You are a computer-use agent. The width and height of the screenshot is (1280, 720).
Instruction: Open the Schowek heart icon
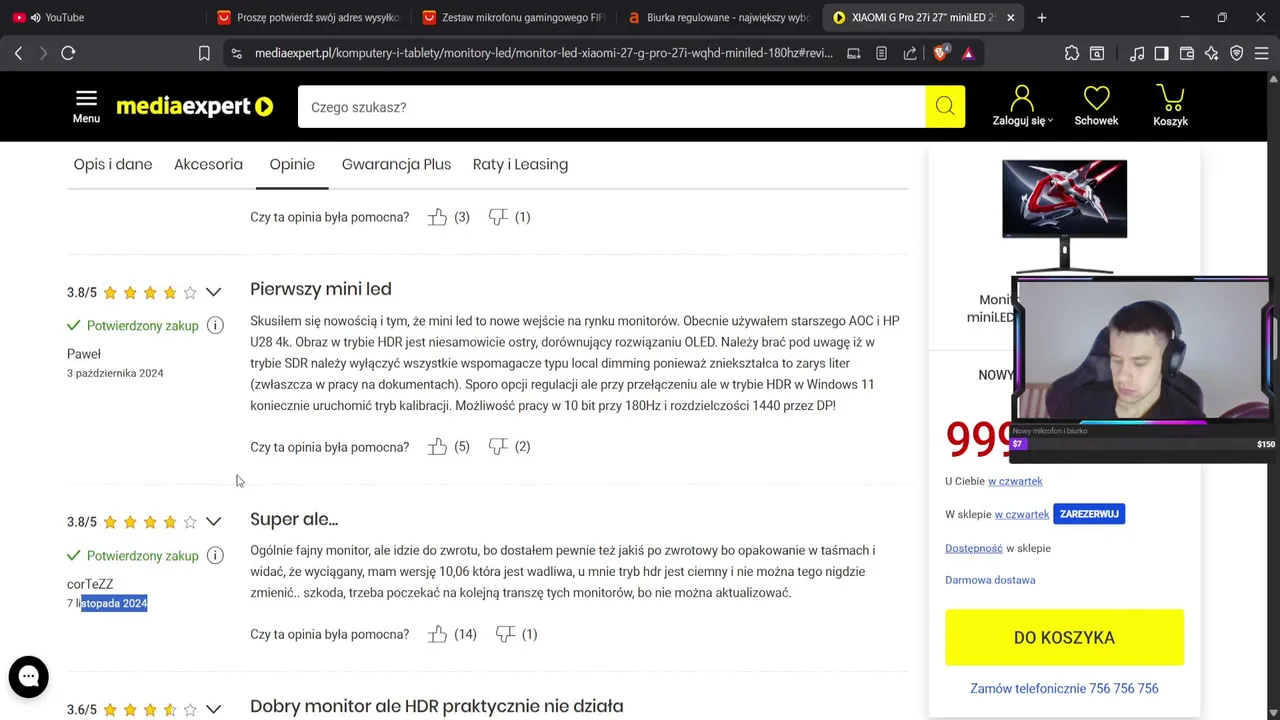[x=1096, y=106]
